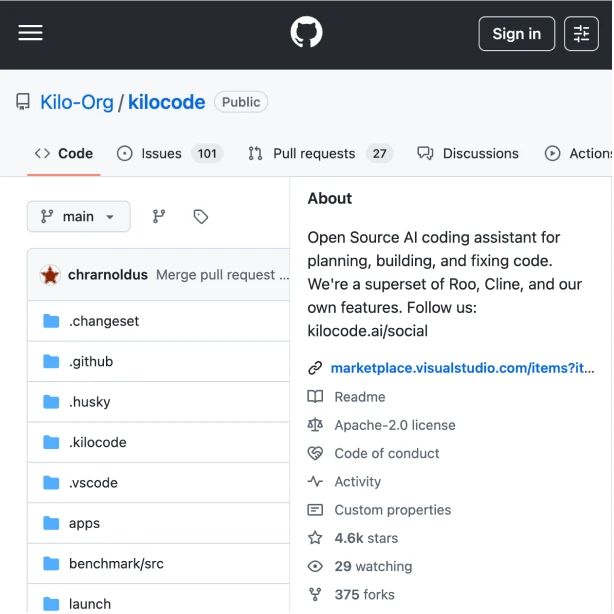View branches via the branch icon
This screenshot has width=614, height=614.
point(159,217)
